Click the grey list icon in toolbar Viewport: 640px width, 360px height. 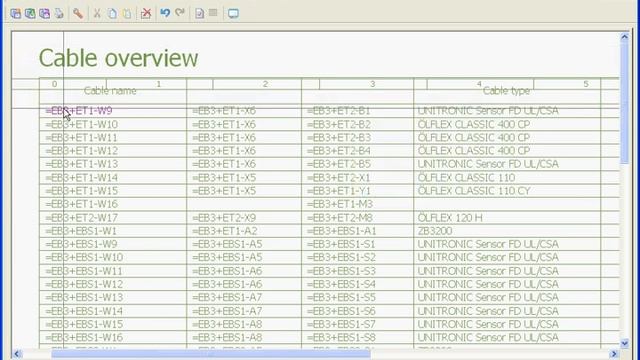coord(213,13)
